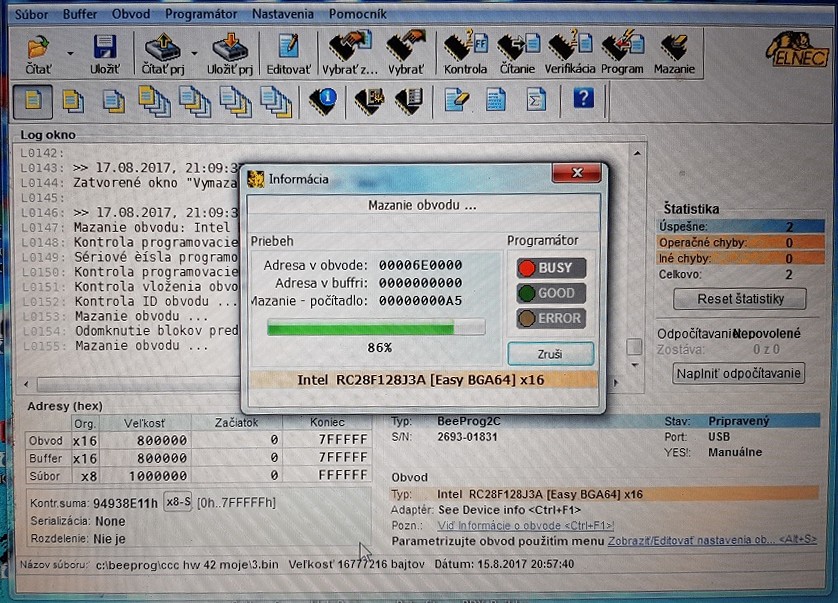Open the Súbor menu
Image resolution: width=838 pixels, height=603 pixels.
[32, 14]
